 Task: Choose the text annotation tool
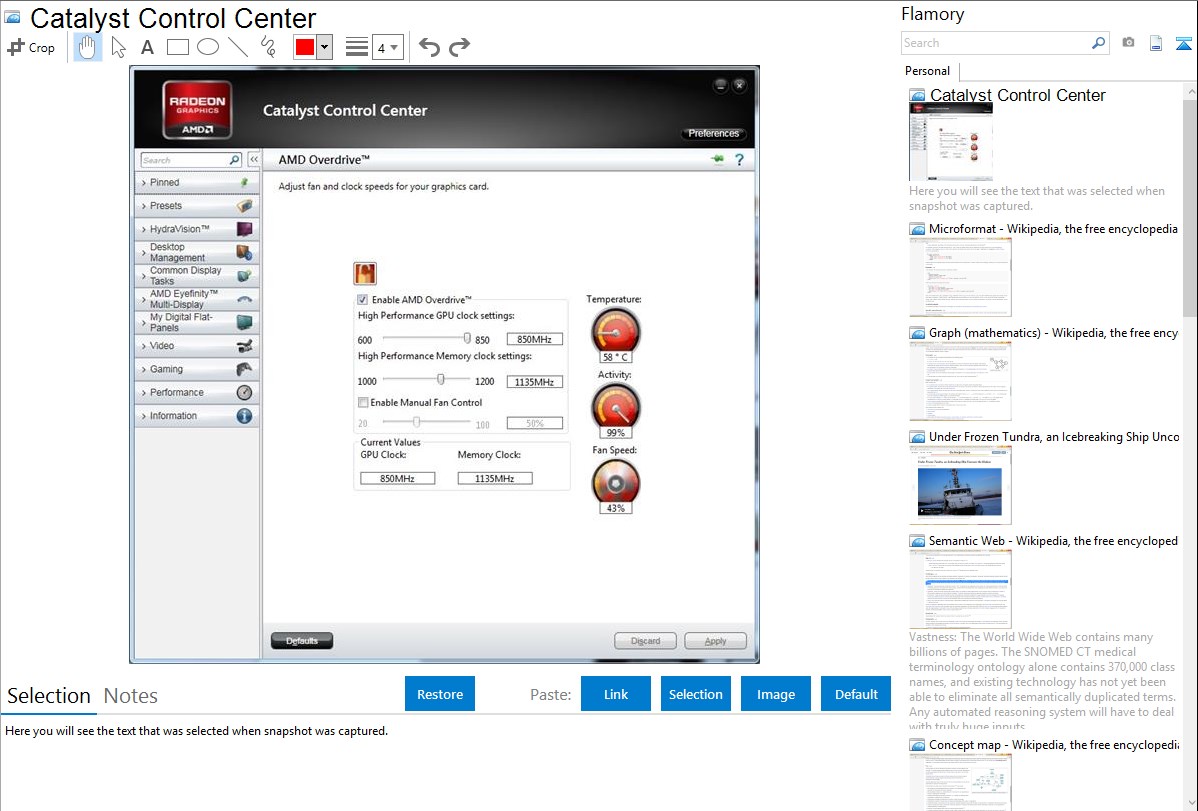pyautogui.click(x=147, y=47)
